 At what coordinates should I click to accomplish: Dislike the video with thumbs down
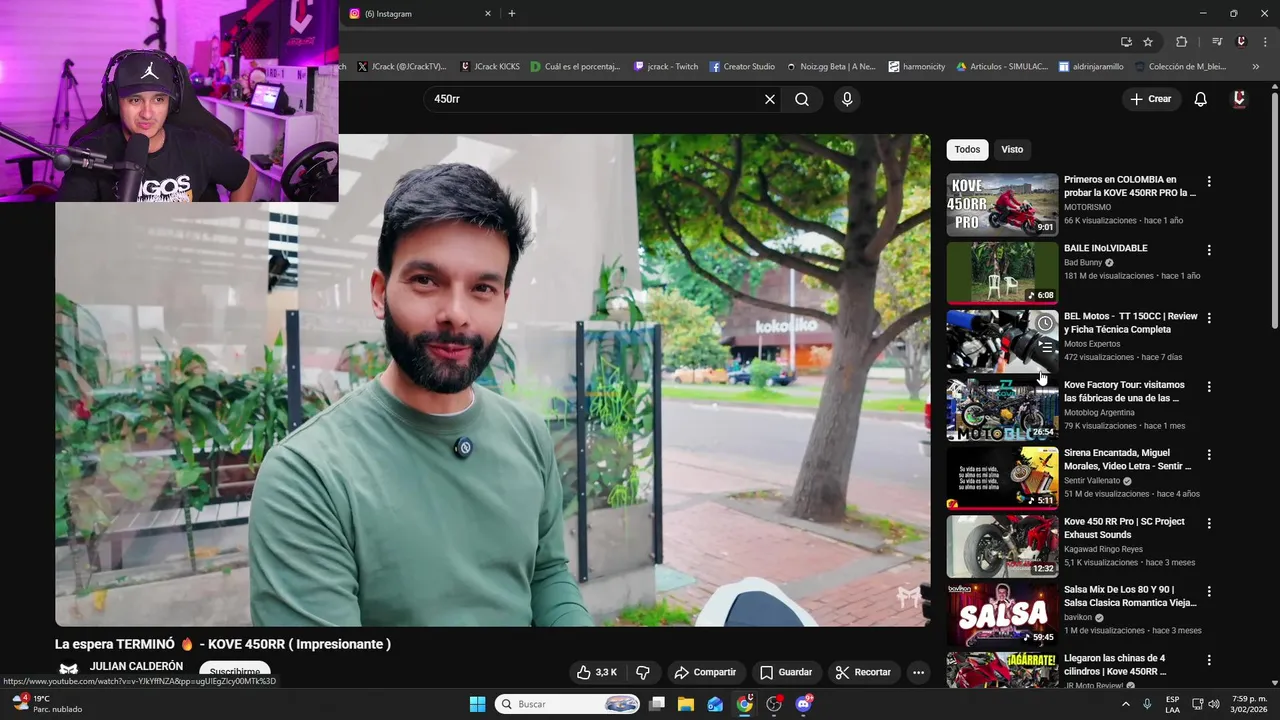tap(643, 672)
